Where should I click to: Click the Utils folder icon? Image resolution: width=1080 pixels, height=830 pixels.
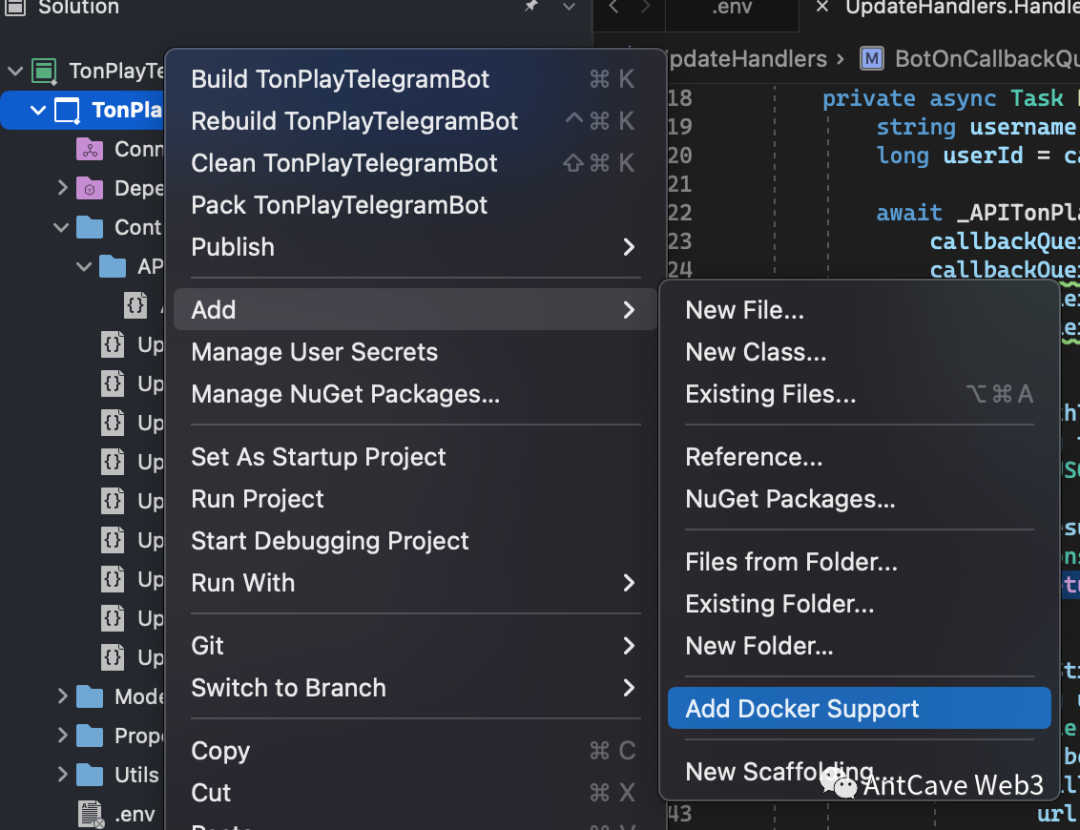click(90, 775)
